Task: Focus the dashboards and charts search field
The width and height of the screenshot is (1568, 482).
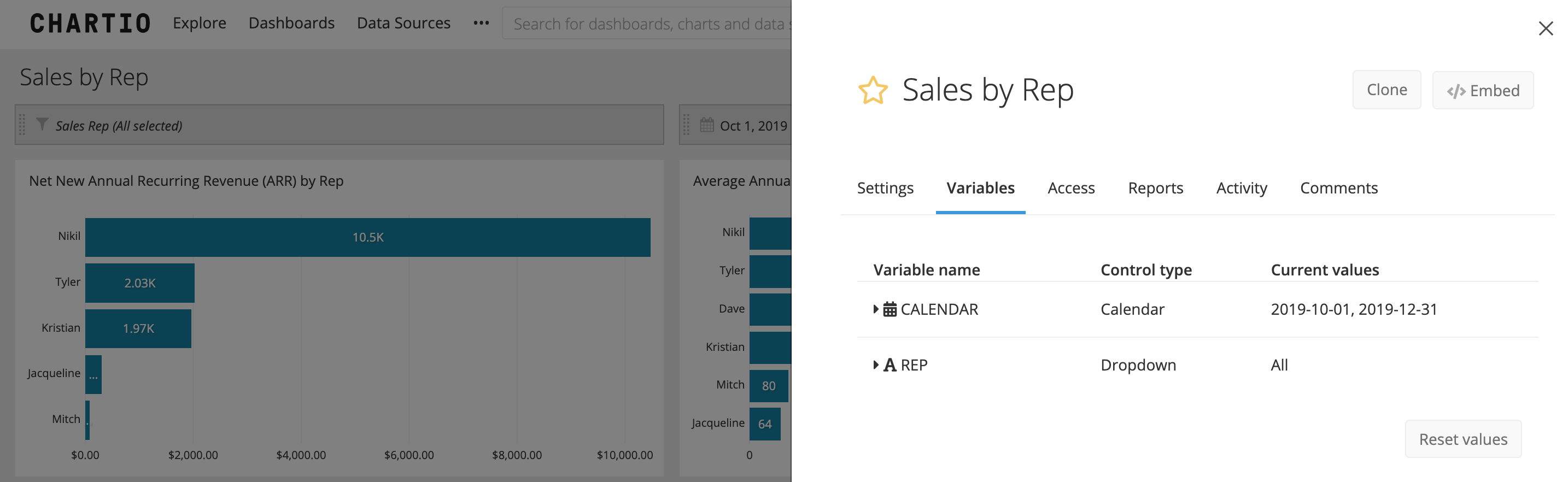Action: 646,23
